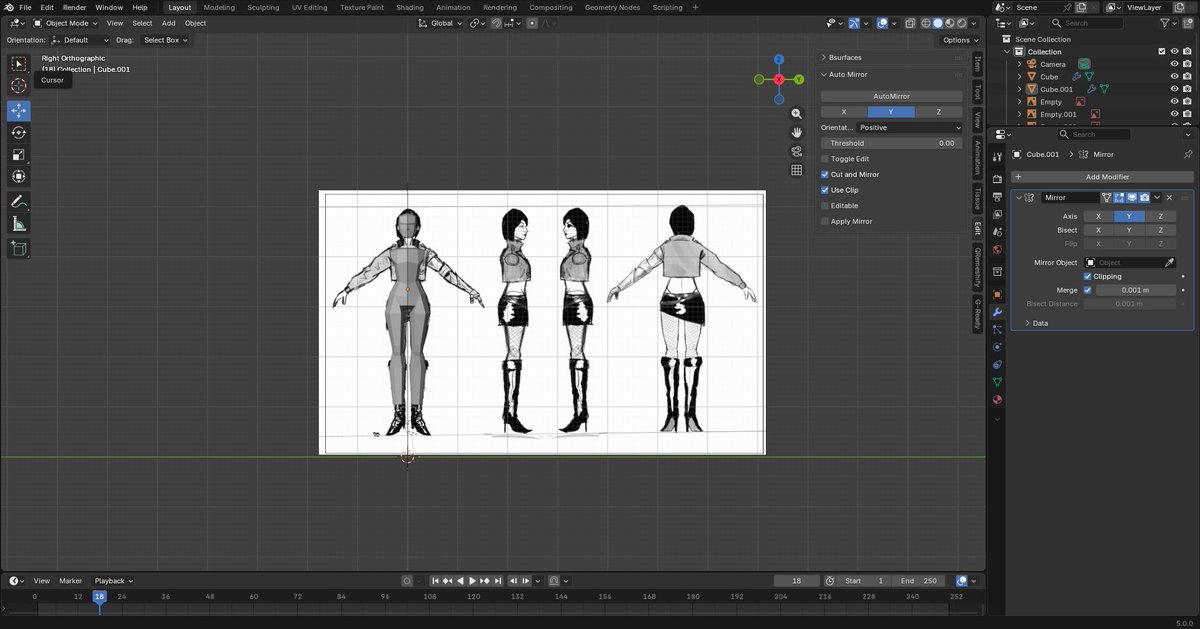Viewport: 1200px width, 629px height.
Task: Open the Orientation Positive dropdown
Action: click(909, 127)
